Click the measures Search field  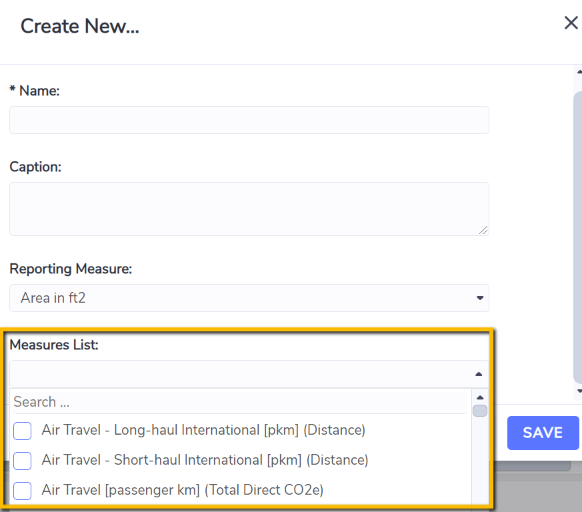[x=240, y=402]
